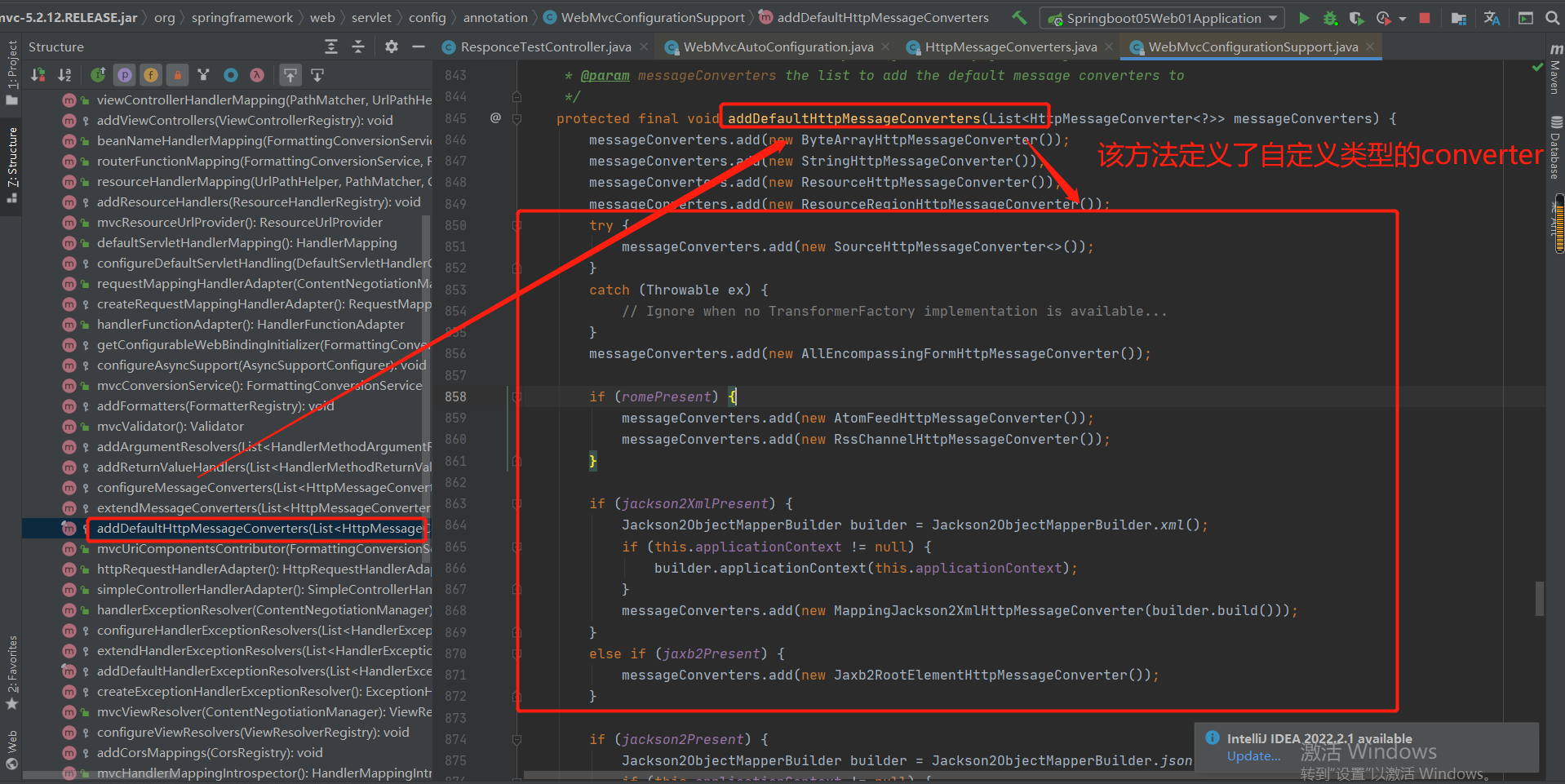Click annotation breadcrumb in navigation bar
Image resolution: width=1565 pixels, height=784 pixels.
495,17
